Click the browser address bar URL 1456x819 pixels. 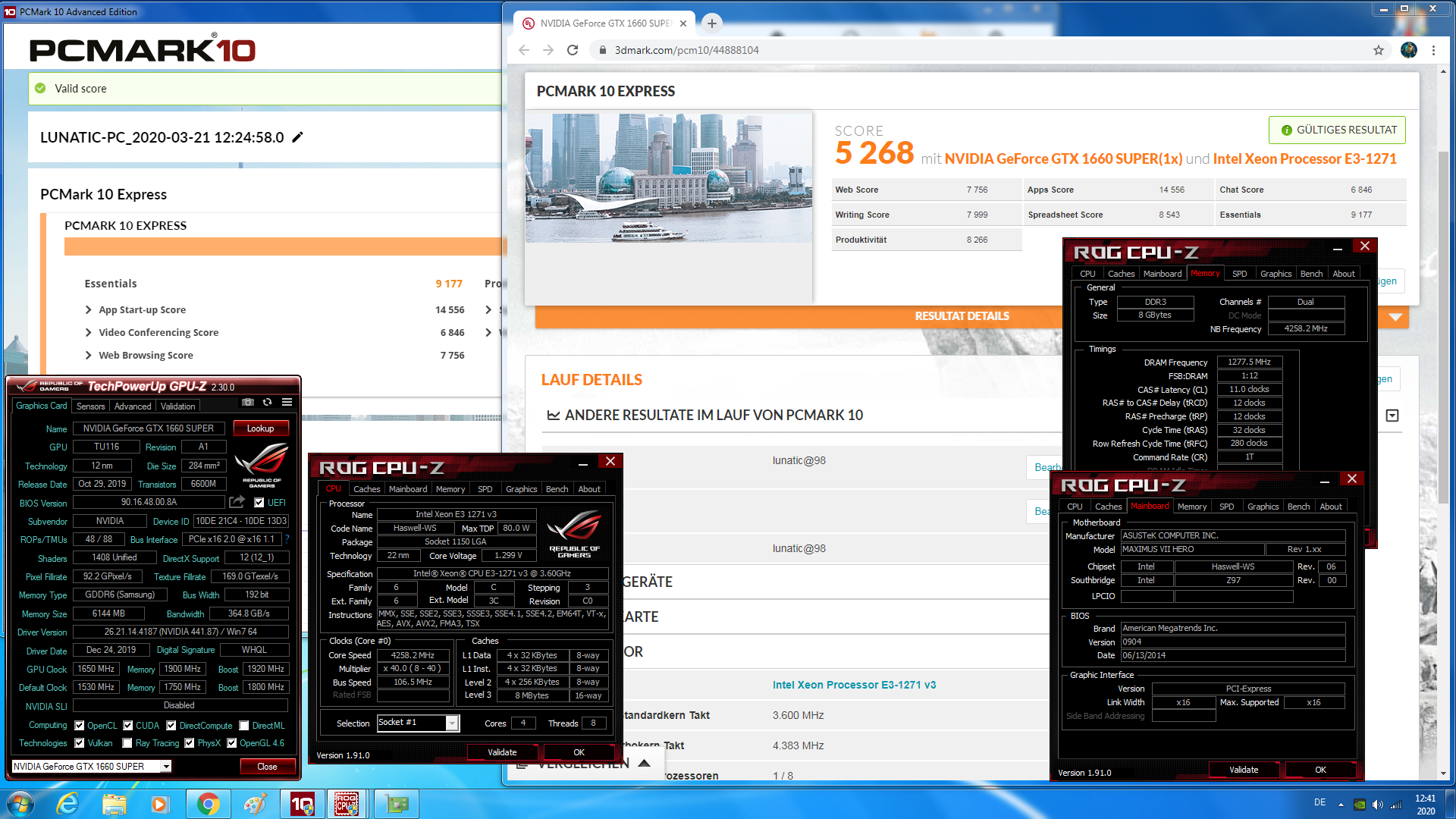[687, 50]
